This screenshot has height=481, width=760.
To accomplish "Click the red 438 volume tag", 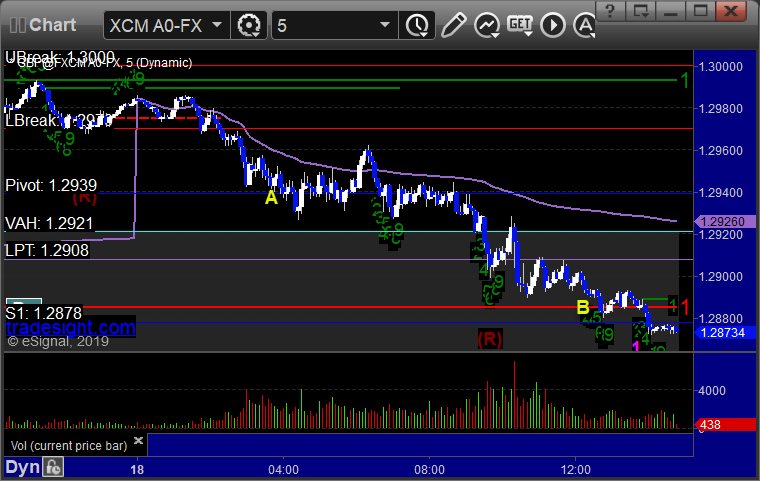I will tap(725, 425).
